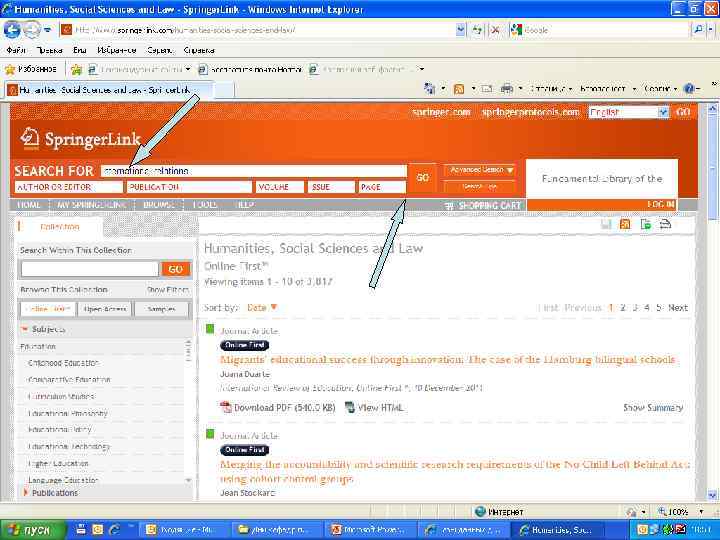The image size is (720, 540).
Task: Click the Internet Explorer quick launch icon
Action: tap(114, 530)
